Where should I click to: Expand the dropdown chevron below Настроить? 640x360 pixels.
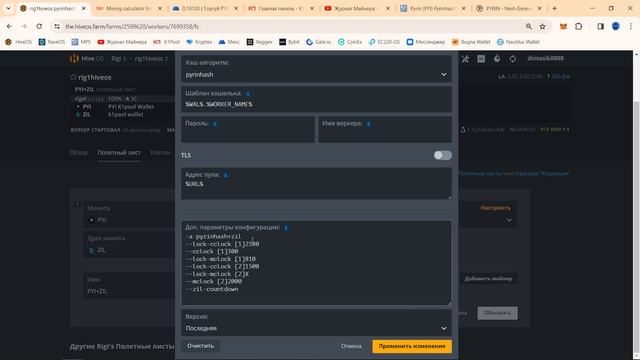pyautogui.click(x=509, y=220)
